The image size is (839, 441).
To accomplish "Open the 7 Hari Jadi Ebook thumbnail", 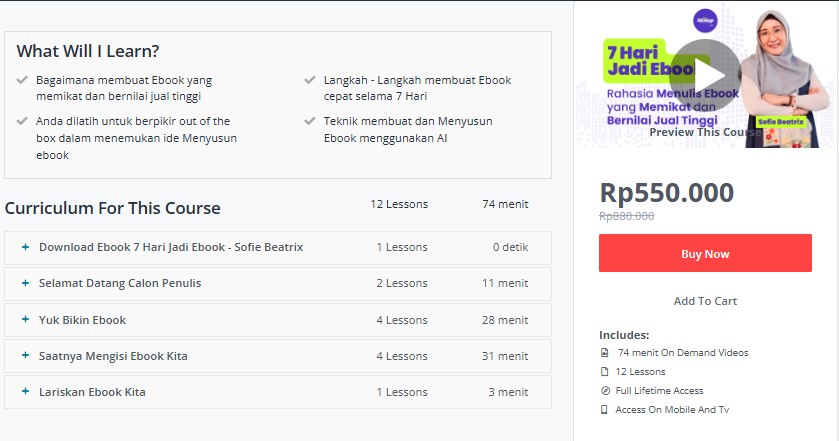I will (x=705, y=76).
